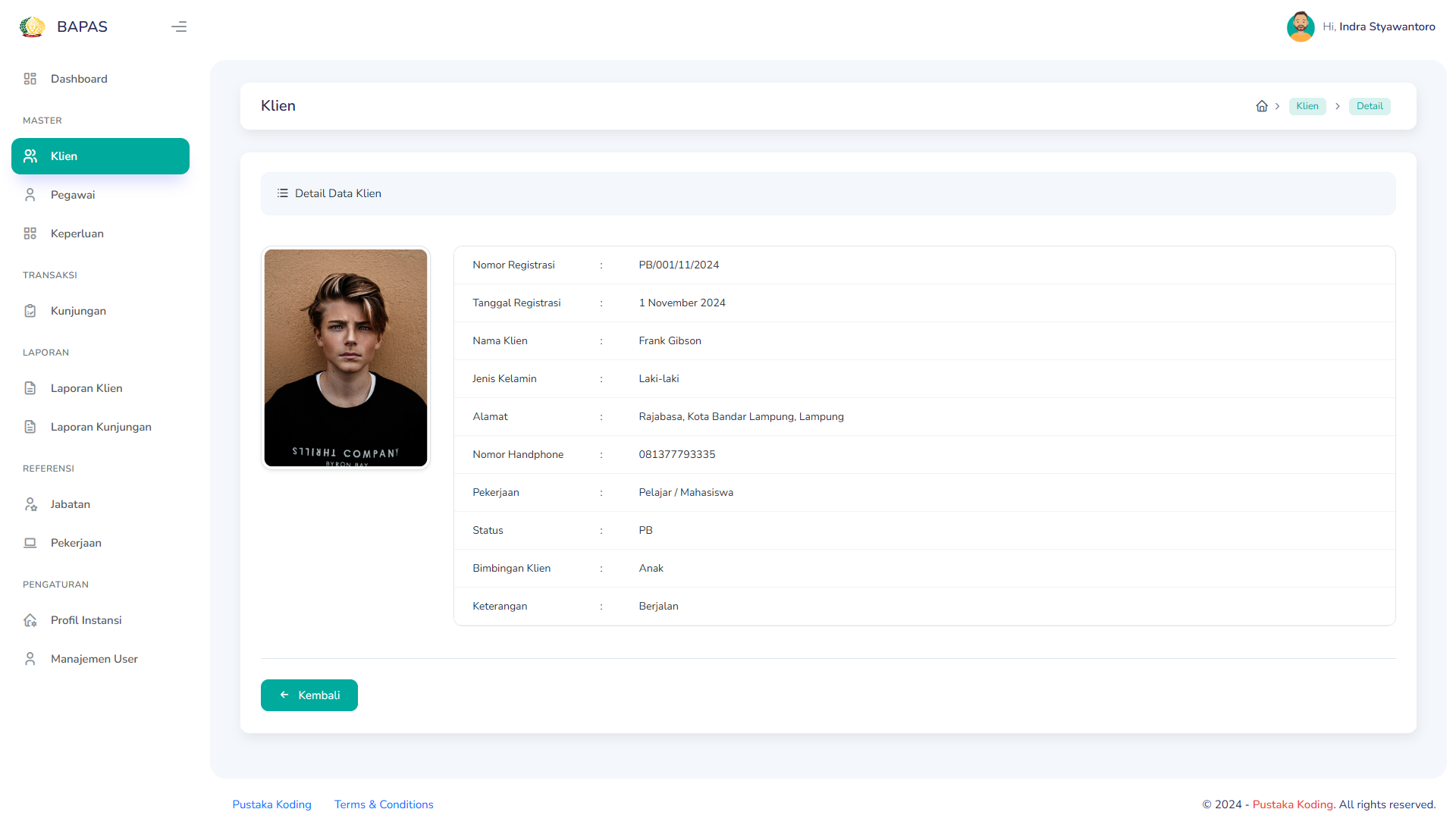Open Profil Instansi via its building icon
The height and width of the screenshot is (831, 1456).
click(30, 620)
